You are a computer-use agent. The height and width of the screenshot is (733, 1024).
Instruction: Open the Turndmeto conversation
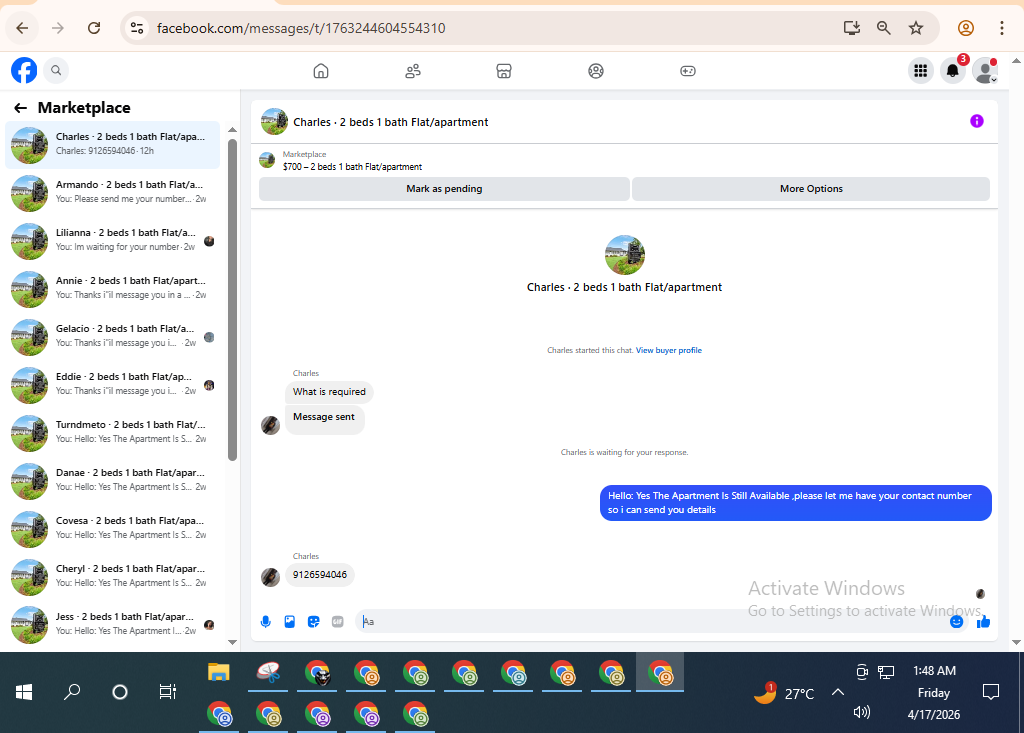tap(112, 432)
